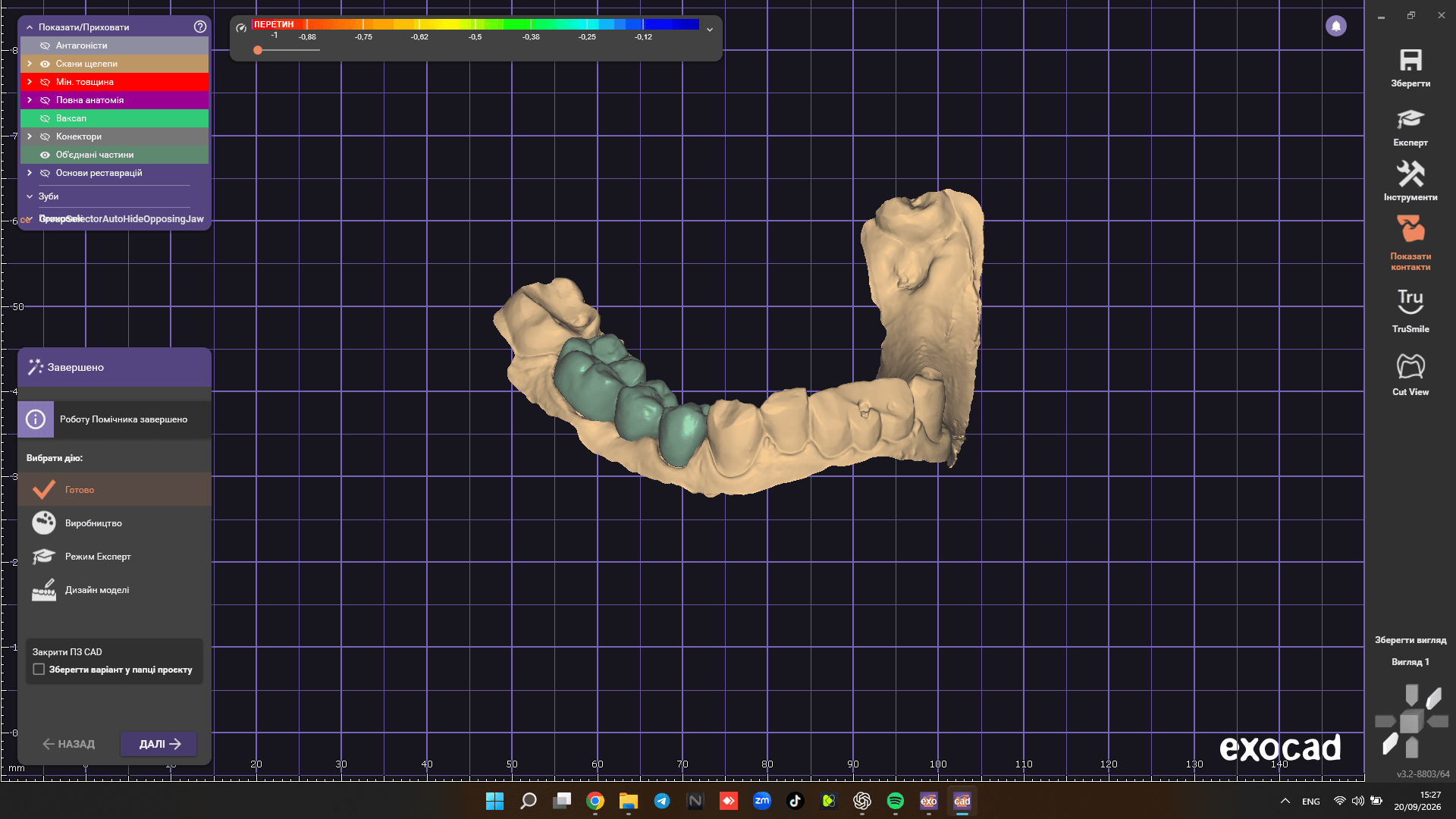Toggle visibility of Антагоністи layer
1456x819 pixels.
(x=45, y=45)
